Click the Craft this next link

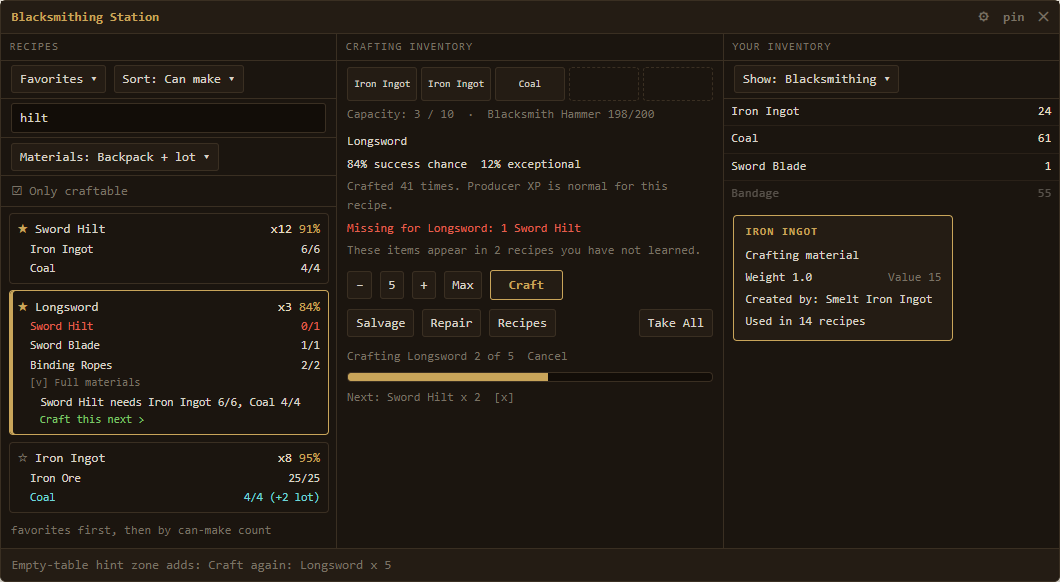[91, 420]
